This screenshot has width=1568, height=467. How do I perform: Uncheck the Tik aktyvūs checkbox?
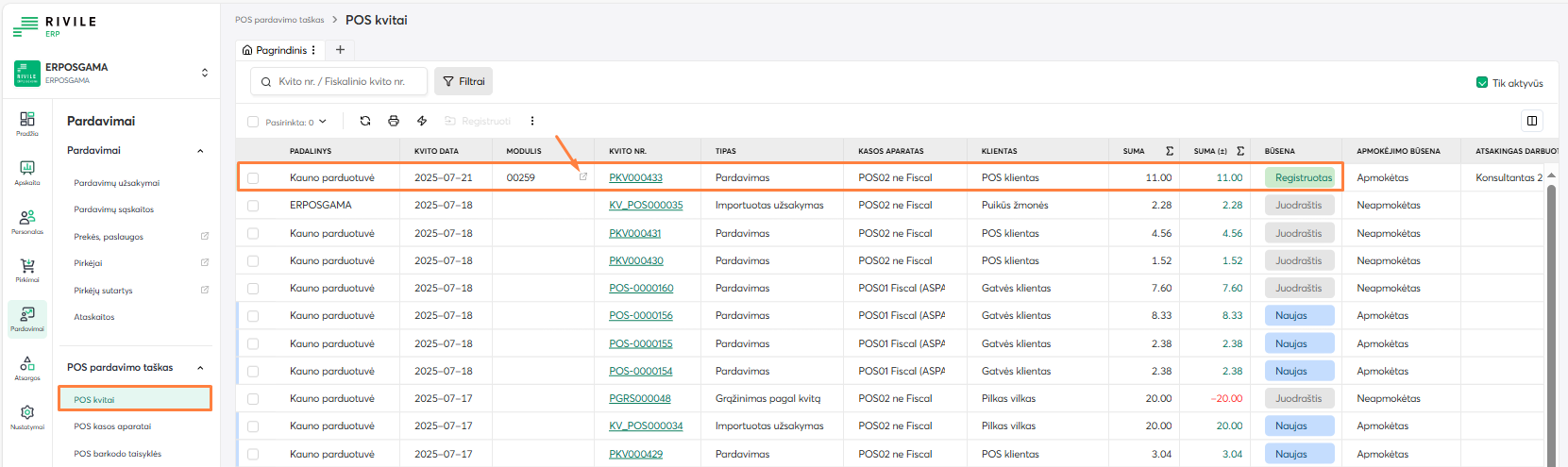click(1482, 83)
